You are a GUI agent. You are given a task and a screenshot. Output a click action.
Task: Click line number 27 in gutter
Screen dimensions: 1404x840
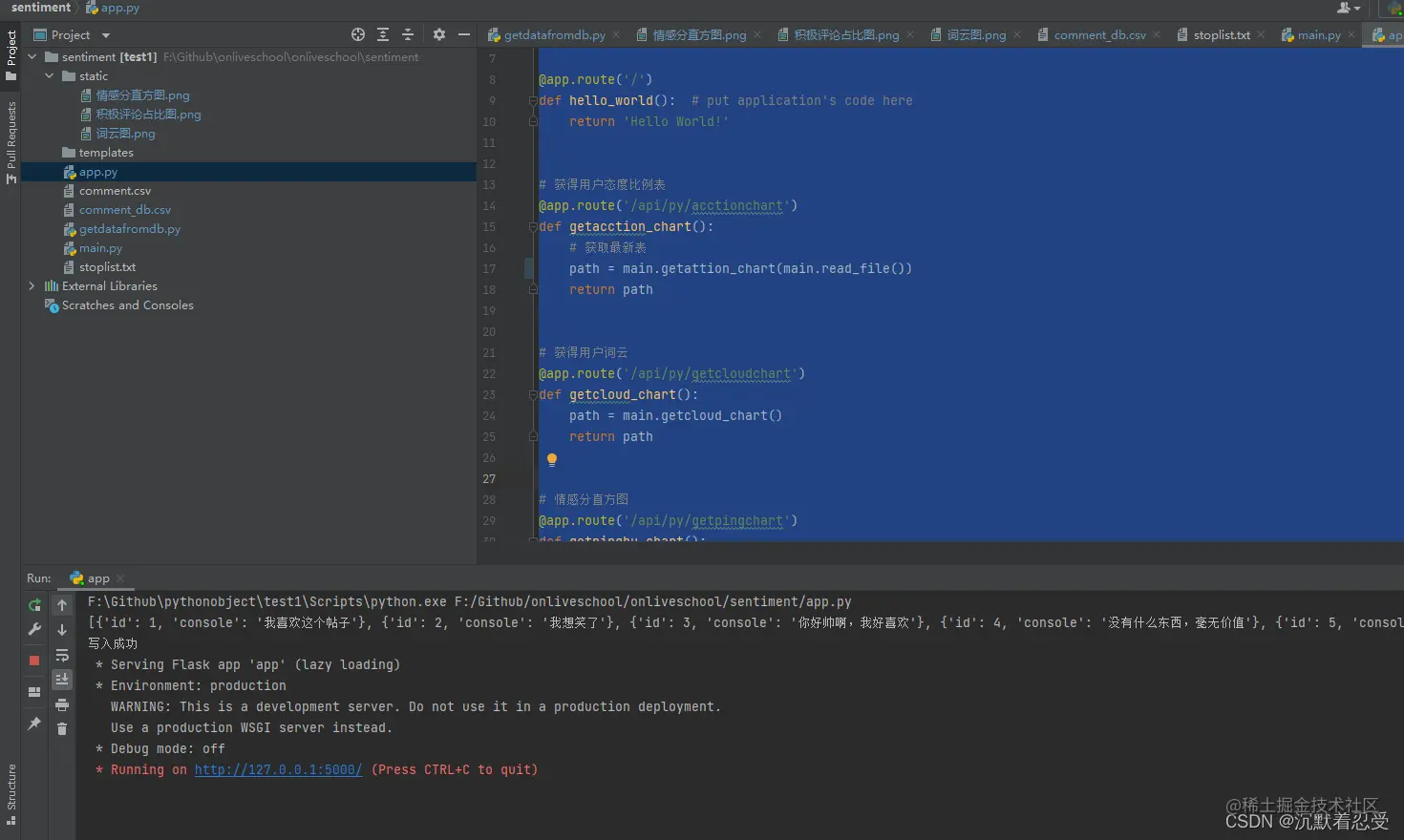pos(489,479)
